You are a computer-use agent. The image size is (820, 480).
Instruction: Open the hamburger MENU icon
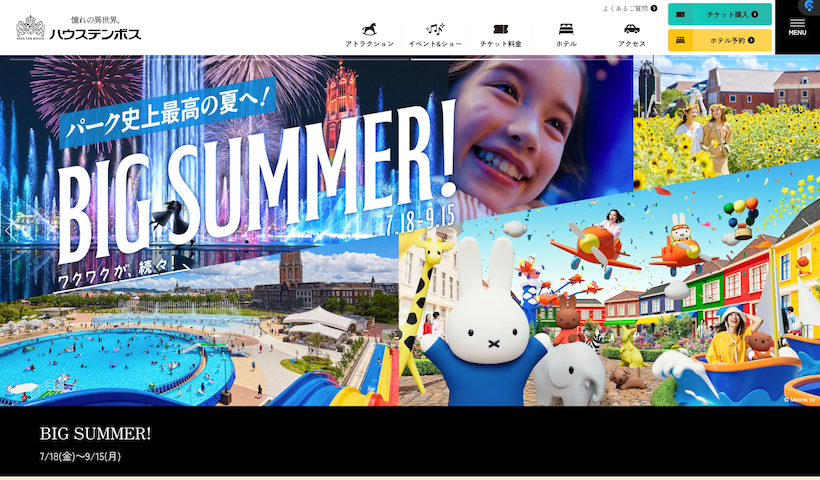click(x=797, y=25)
